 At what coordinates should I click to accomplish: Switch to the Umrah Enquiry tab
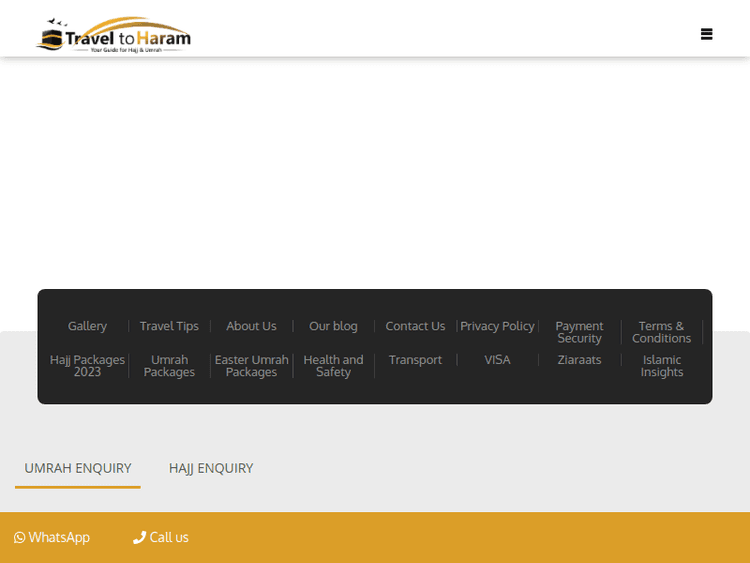click(78, 468)
